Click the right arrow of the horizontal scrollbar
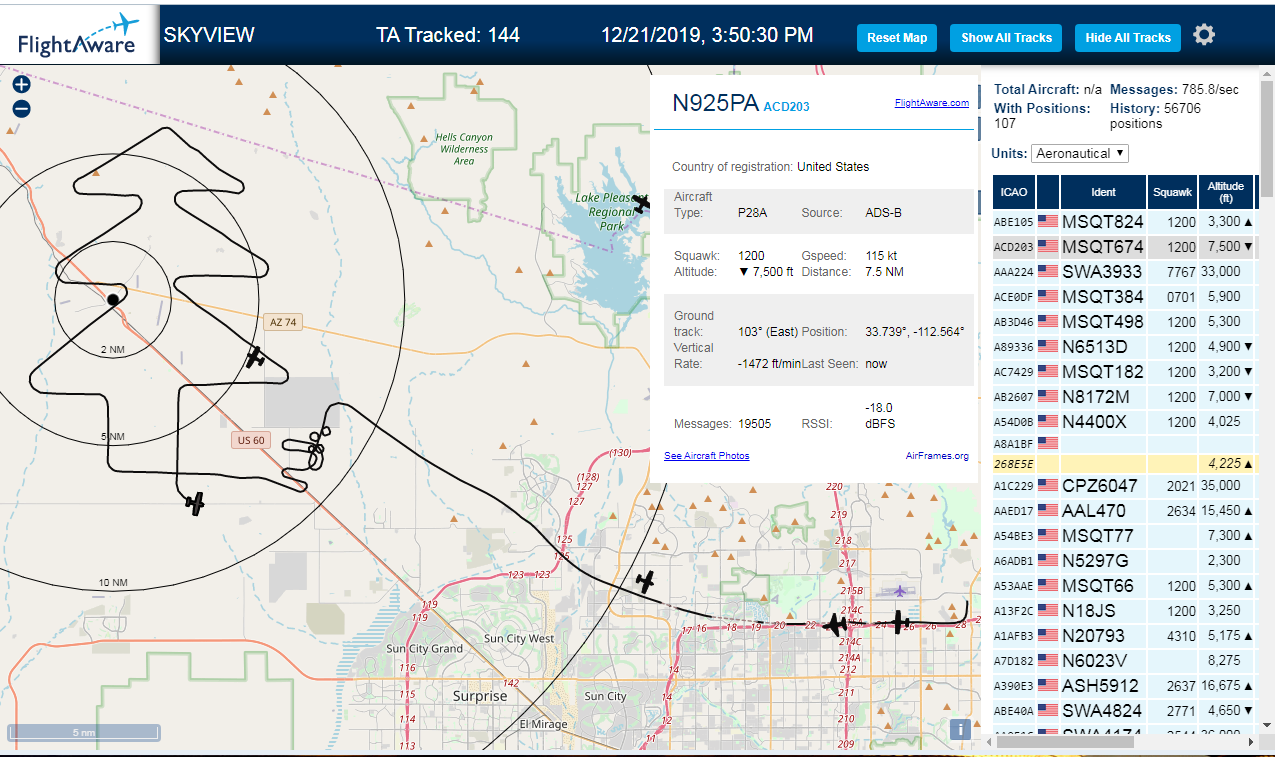Screen dimensions: 1275x757 click(1249, 742)
